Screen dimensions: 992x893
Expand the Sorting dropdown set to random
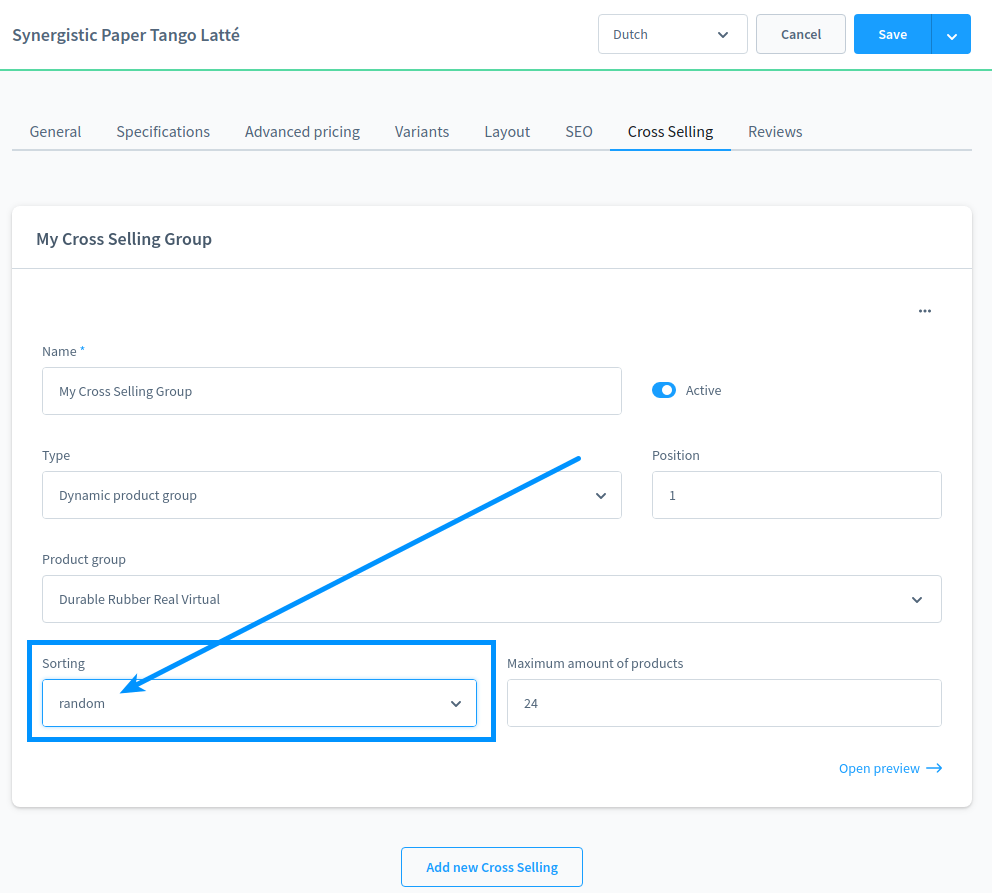point(259,703)
